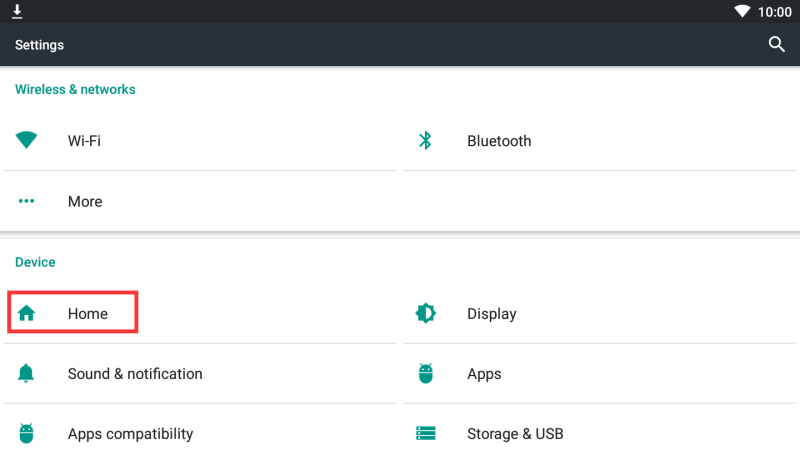Tap the Android robot icon beside Apps
This screenshot has width=800, height=450.
pos(426,374)
